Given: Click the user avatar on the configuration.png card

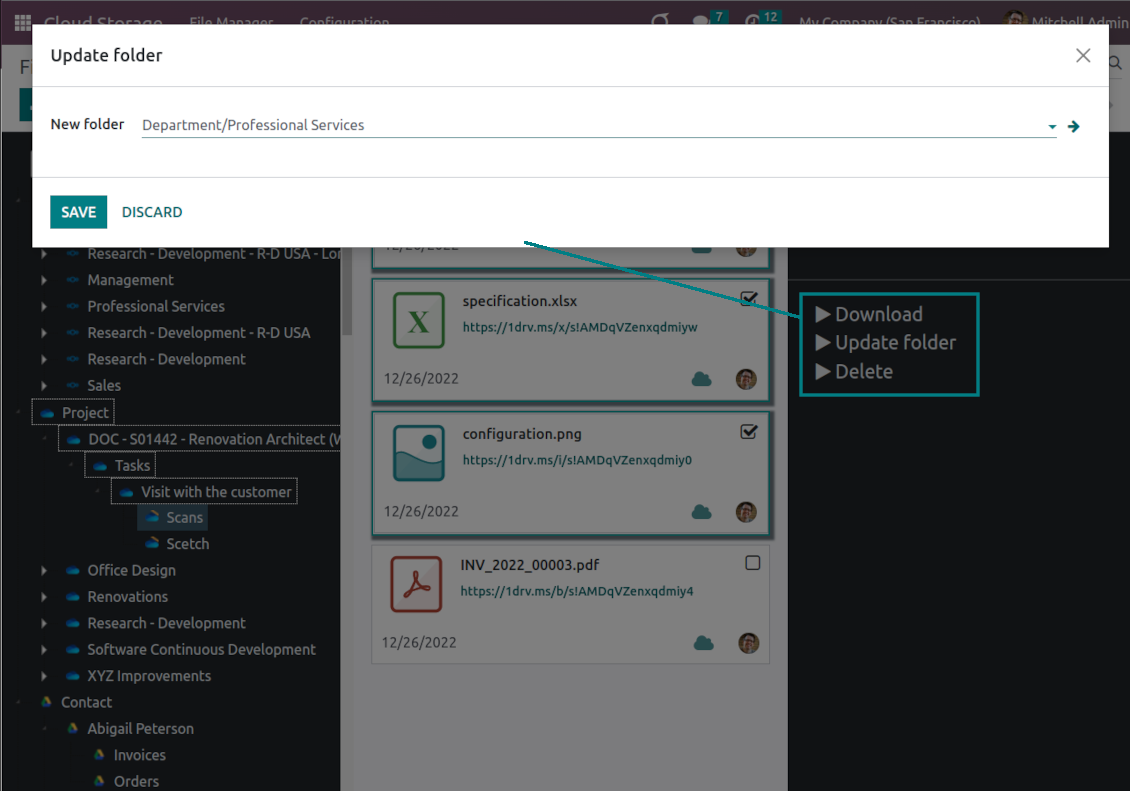Looking at the screenshot, I should [746, 512].
